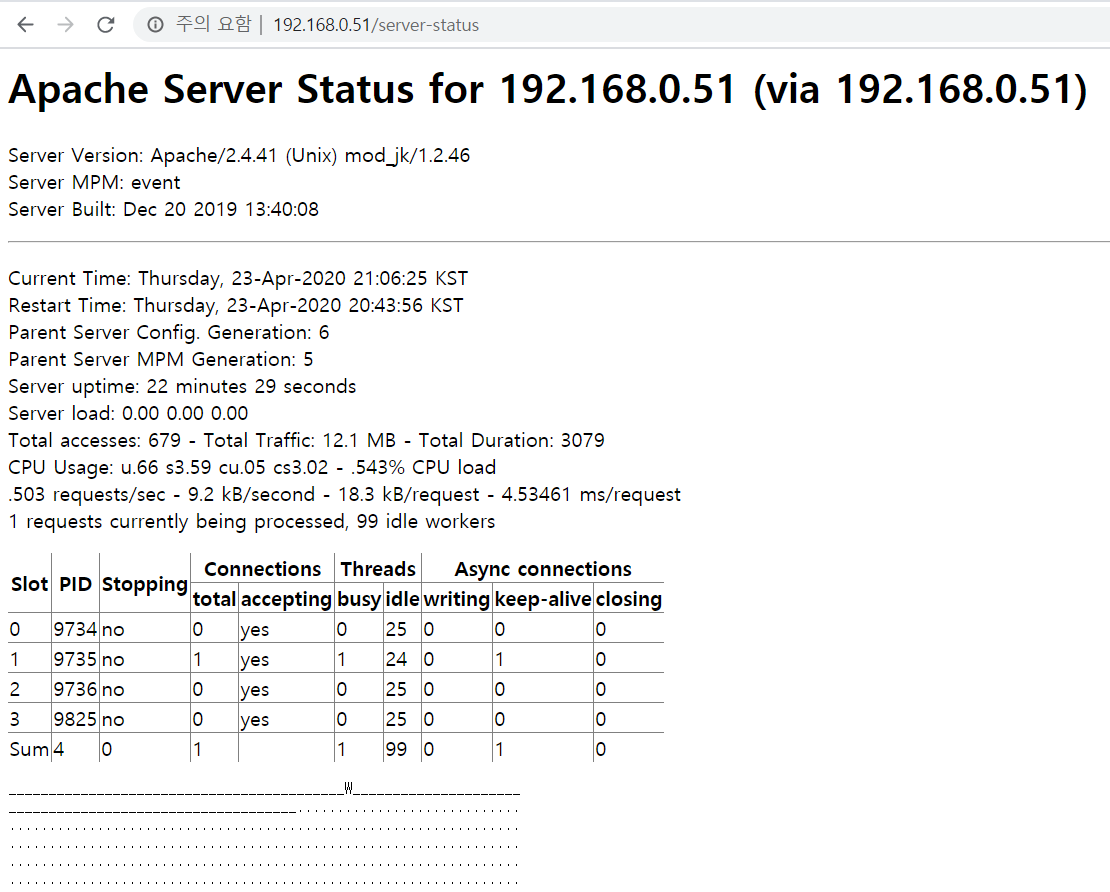
Task: Click the CPU Usage line
Action: point(252,467)
